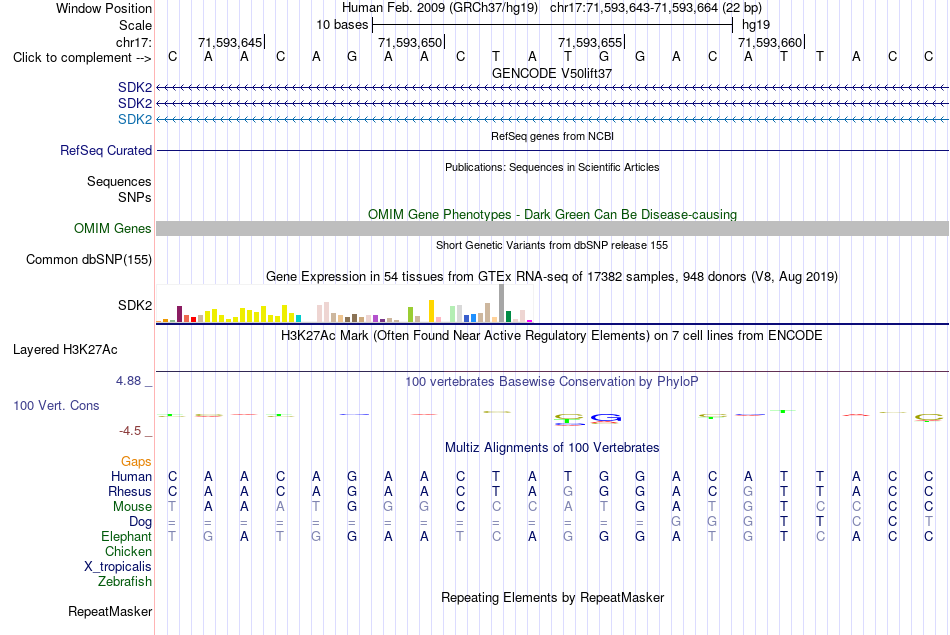Select the X_tropicalis alignment row label
Viewport: 950px width, 635px height.
click(x=118, y=567)
